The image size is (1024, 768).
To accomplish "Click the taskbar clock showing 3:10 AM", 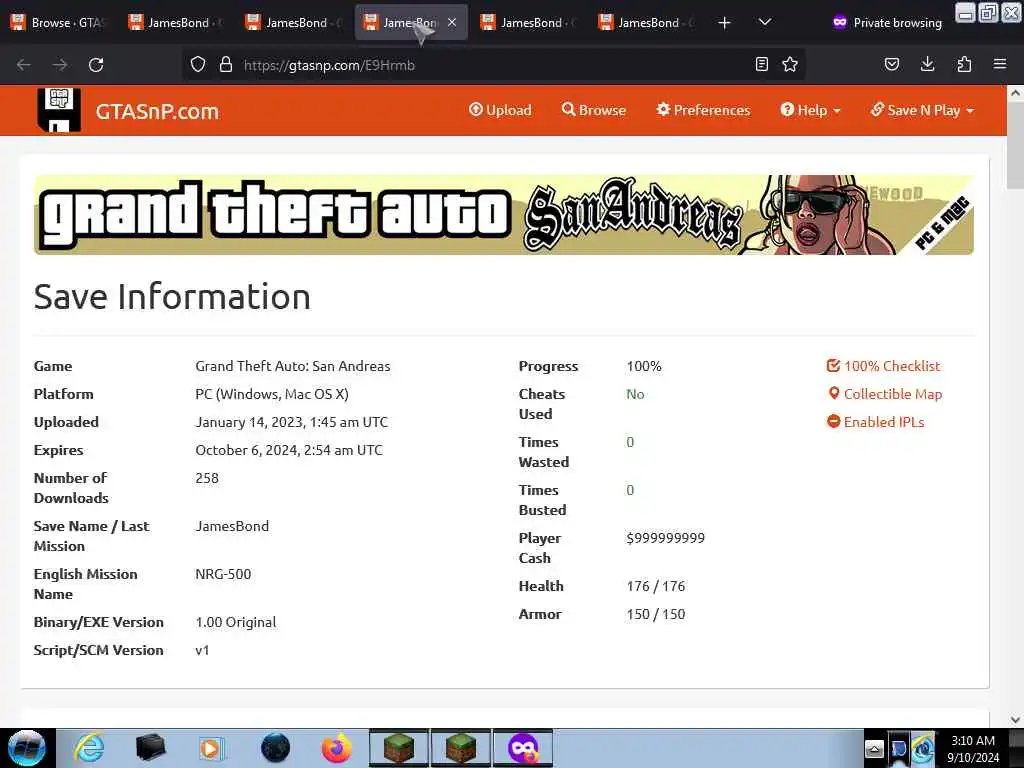I will point(972,748).
